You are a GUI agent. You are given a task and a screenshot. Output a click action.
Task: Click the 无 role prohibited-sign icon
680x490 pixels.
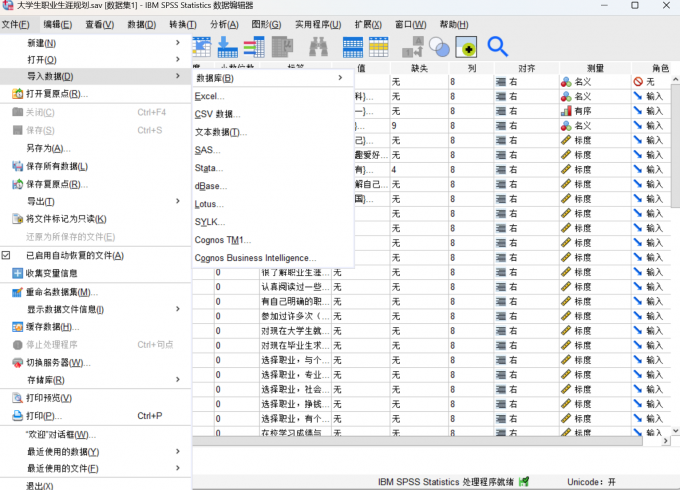[x=638, y=82]
